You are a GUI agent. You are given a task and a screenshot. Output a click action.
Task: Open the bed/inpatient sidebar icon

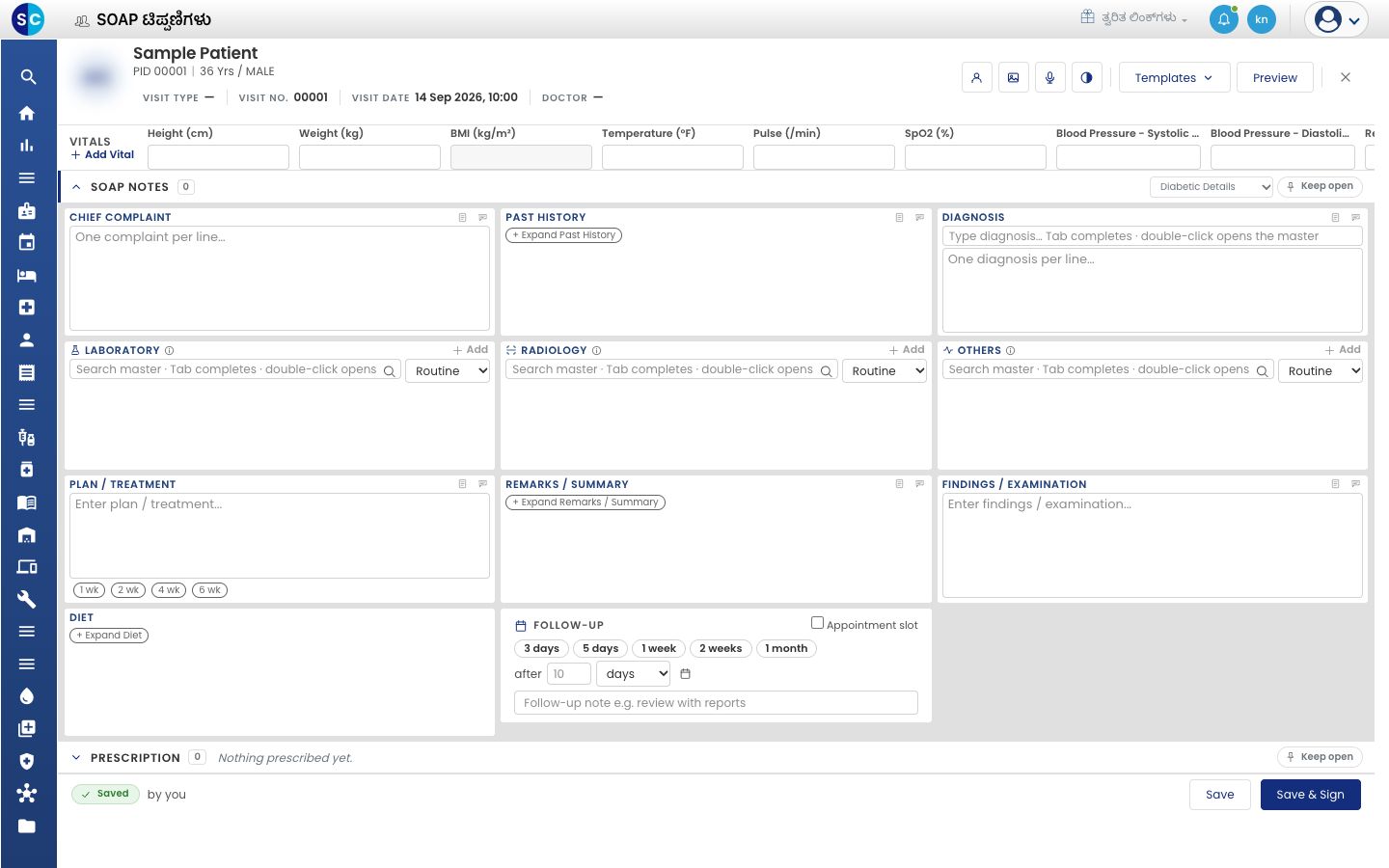coord(27,275)
